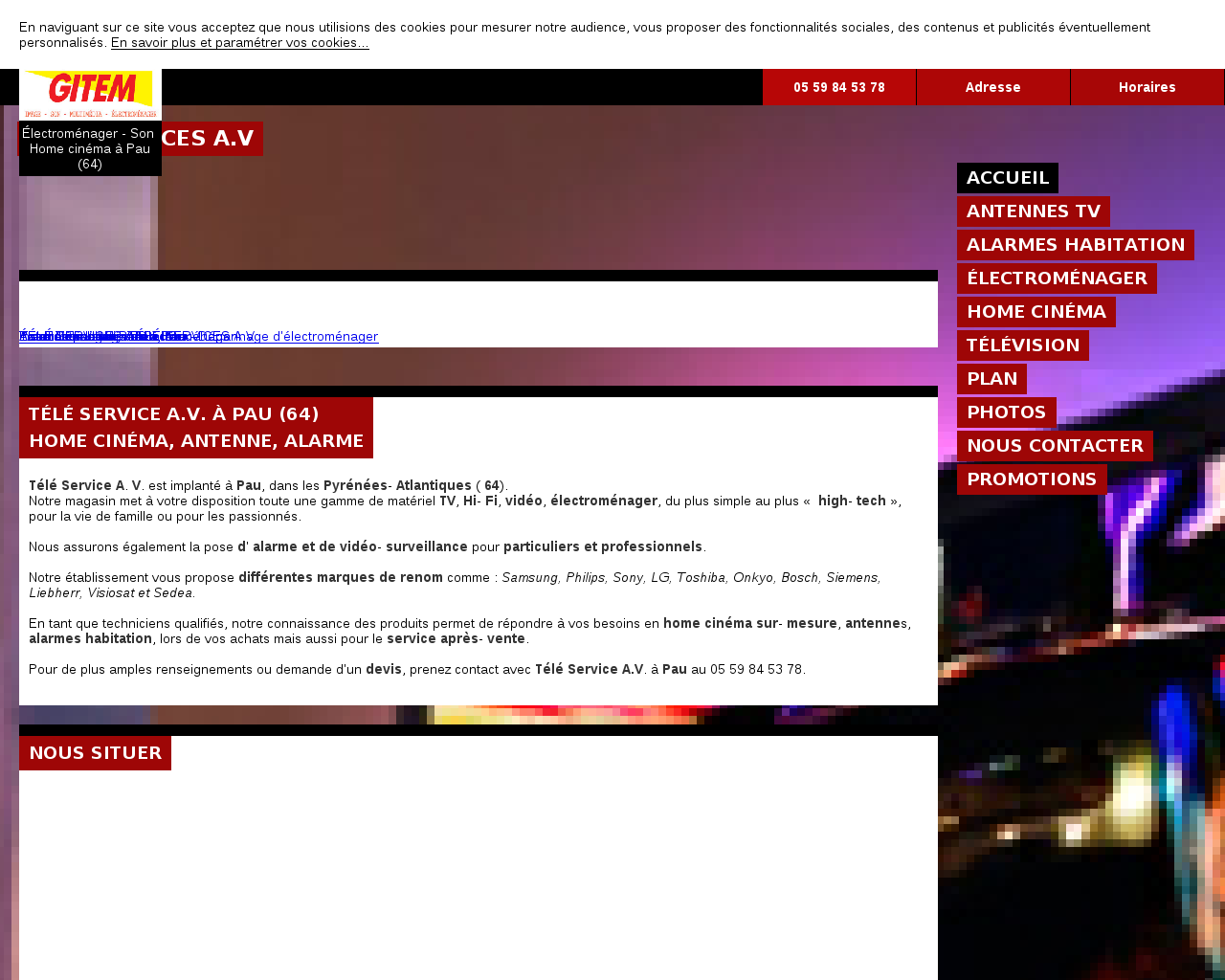Viewport: 1225px width, 980px height.
Task: View the Plan menu item
Action: pos(991,379)
